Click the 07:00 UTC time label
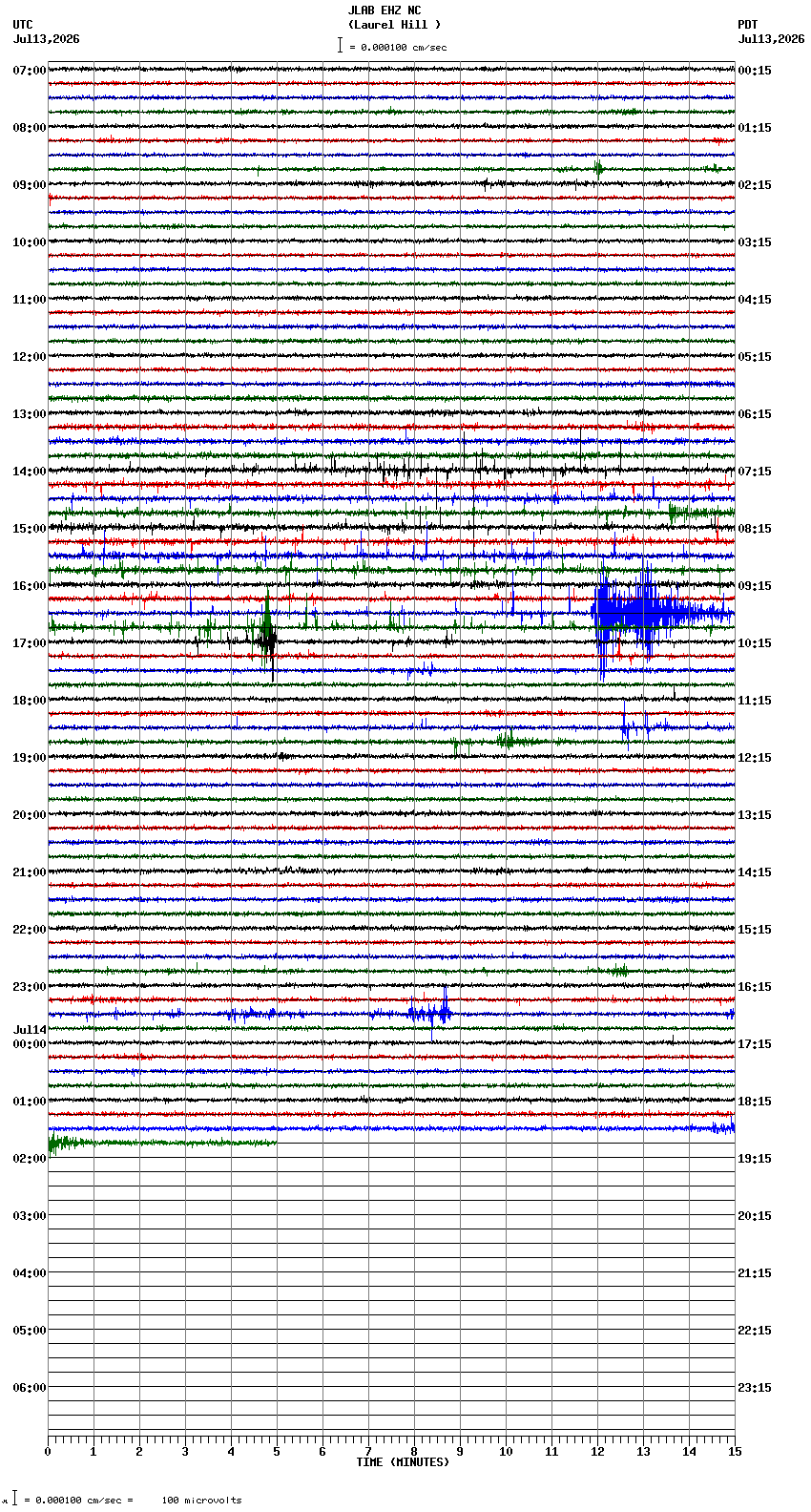Image resolution: width=811 pixels, height=1512 pixels. (30, 71)
